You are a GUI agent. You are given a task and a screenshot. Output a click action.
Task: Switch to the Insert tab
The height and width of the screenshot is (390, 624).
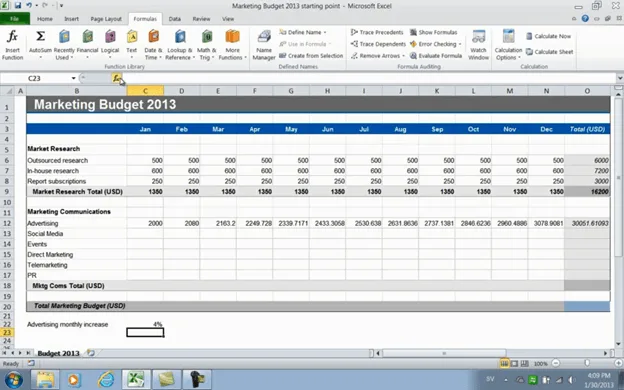click(x=71, y=19)
